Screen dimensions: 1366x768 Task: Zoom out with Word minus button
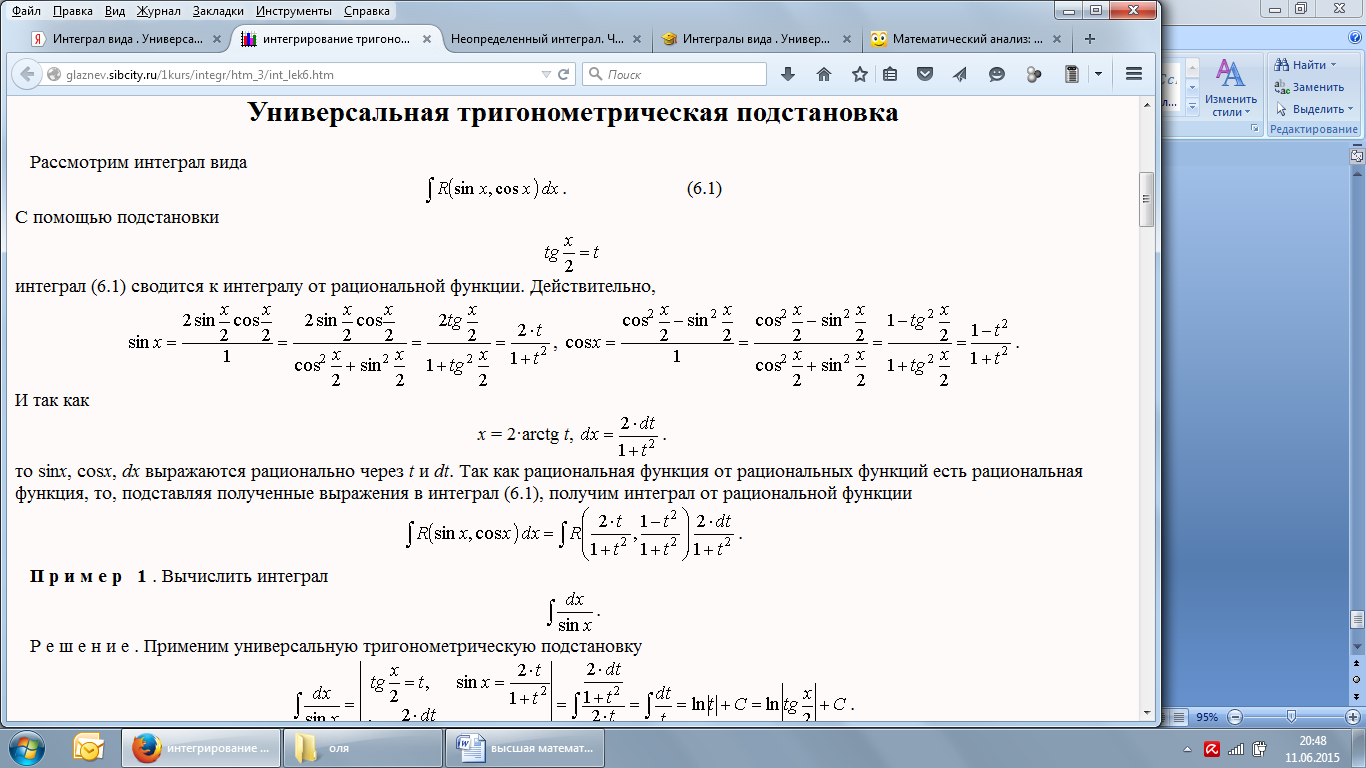1236,717
